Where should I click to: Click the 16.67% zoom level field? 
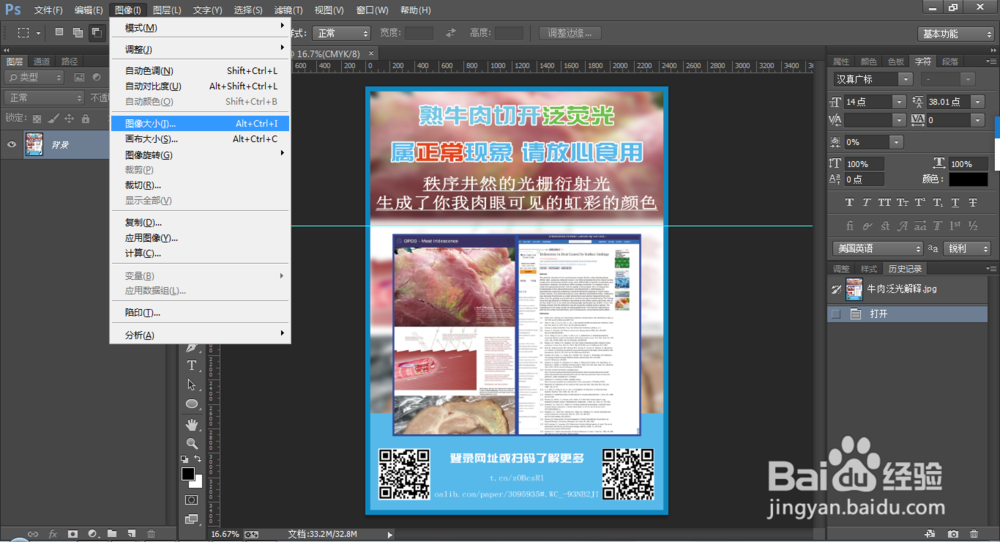(225, 534)
